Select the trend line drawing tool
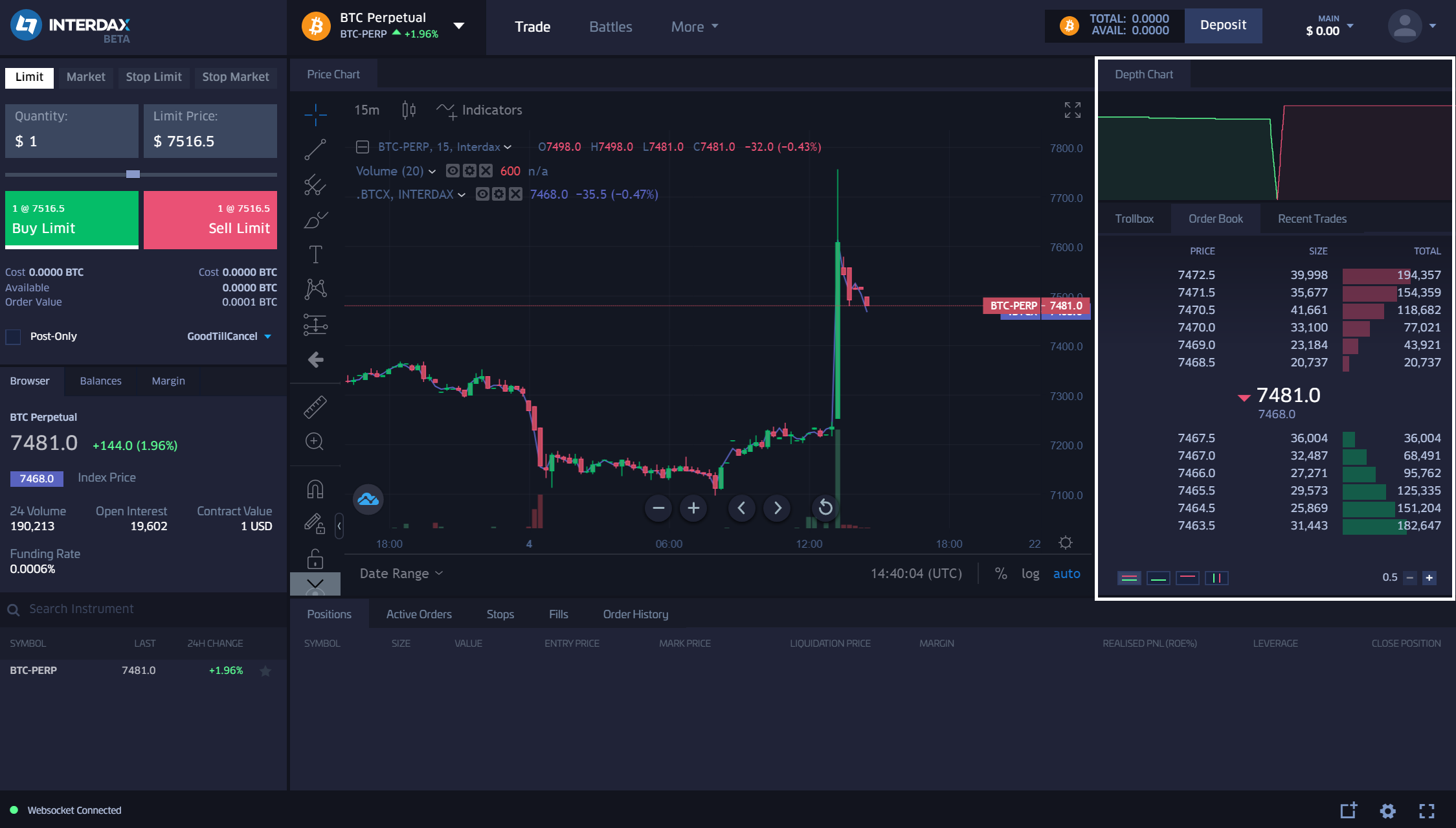Viewport: 1456px width, 828px height. 315,150
